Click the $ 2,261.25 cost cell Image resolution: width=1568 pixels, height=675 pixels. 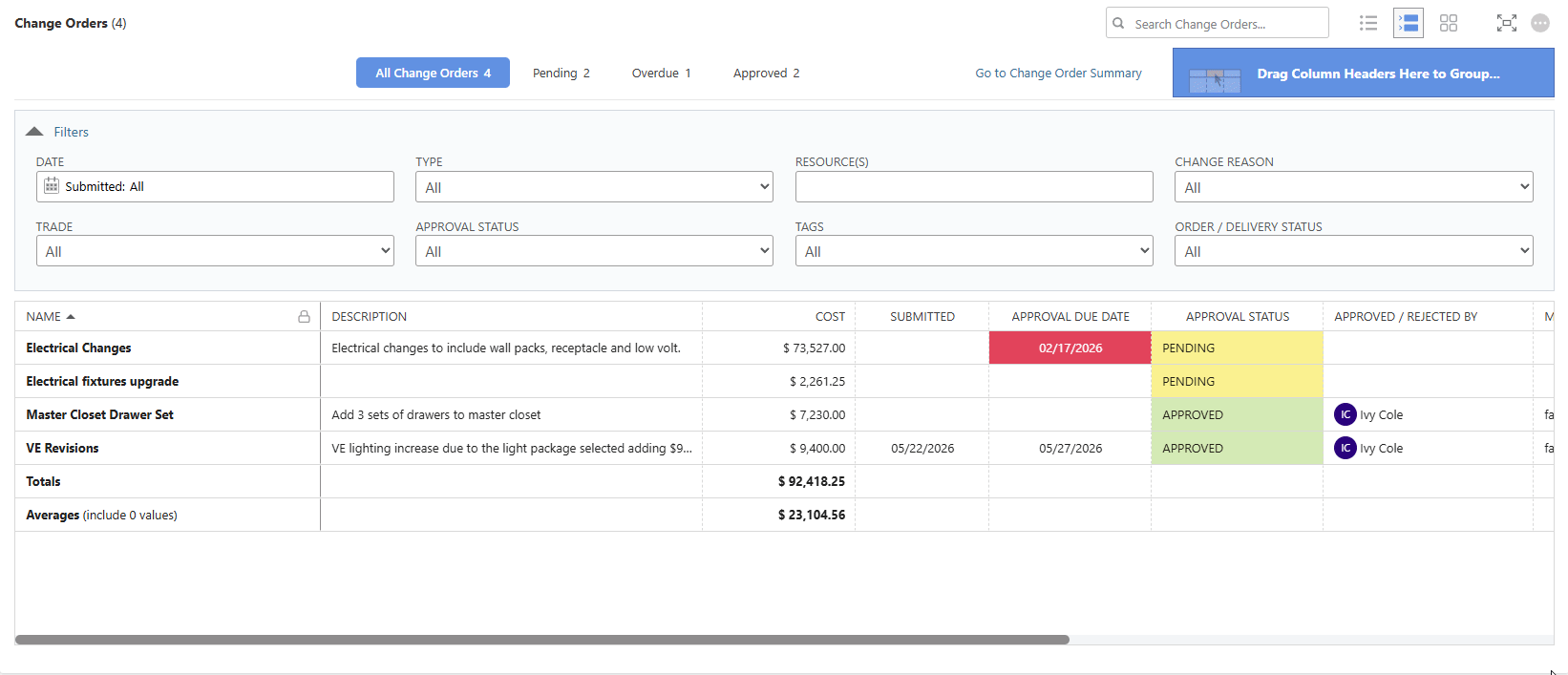(x=817, y=381)
